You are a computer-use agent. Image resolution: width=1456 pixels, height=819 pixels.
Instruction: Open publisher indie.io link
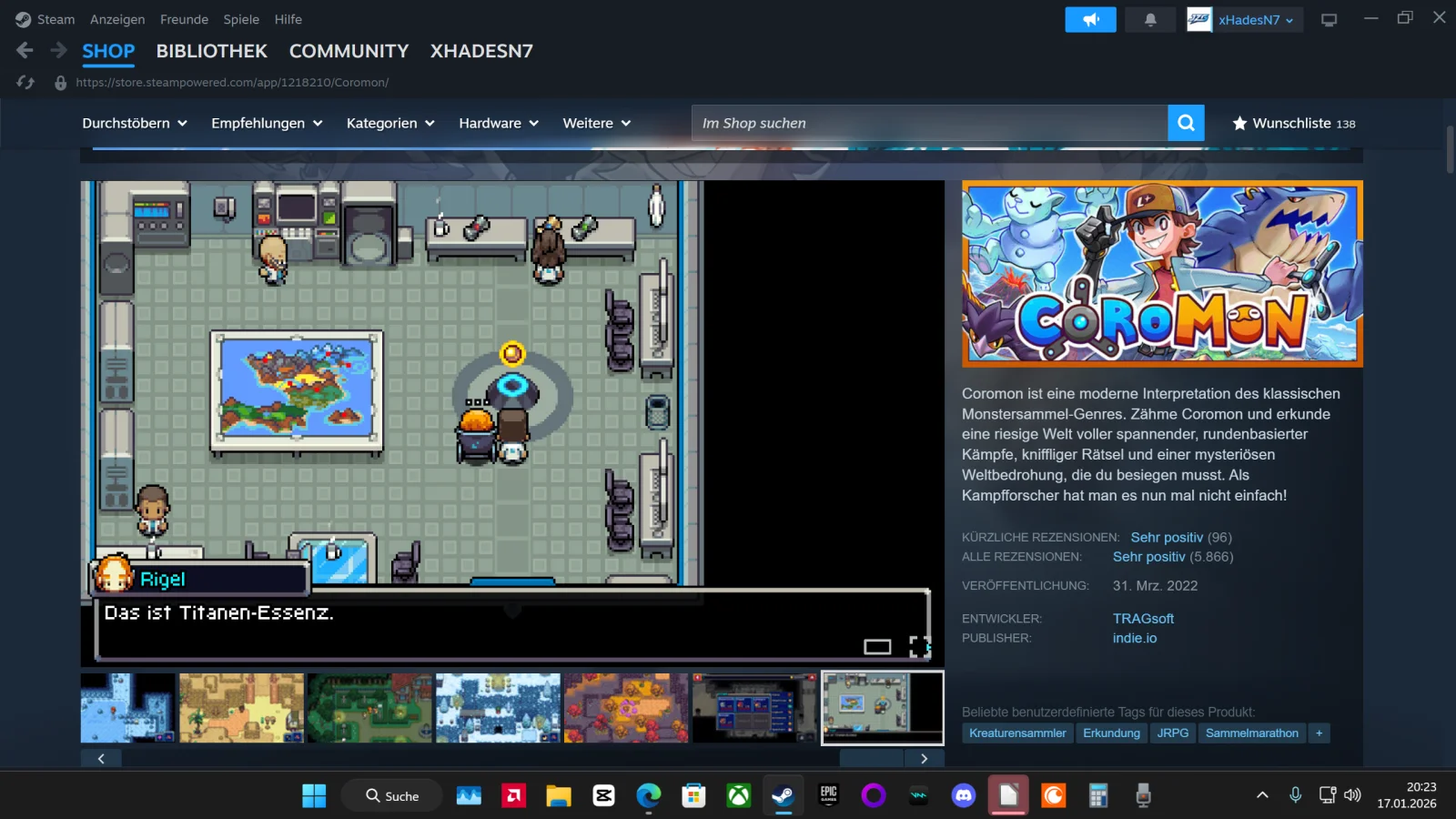(x=1135, y=639)
